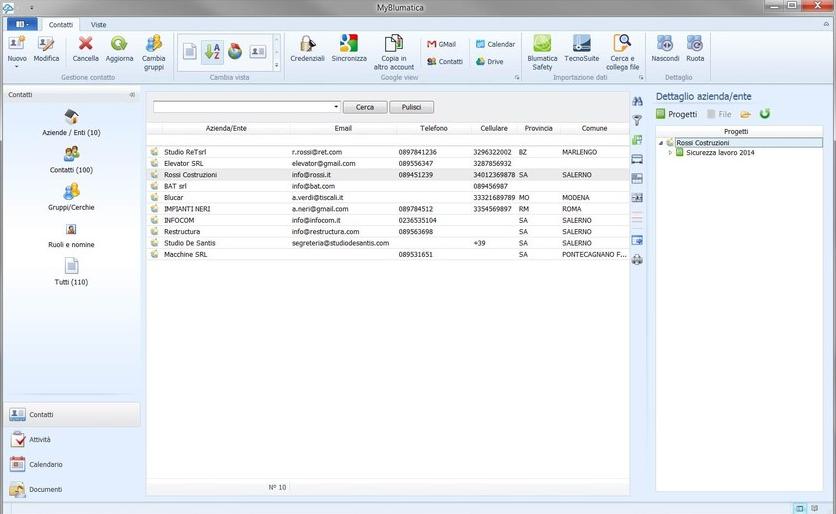Collapse the Rossi Costruzioni tree node

point(661,143)
